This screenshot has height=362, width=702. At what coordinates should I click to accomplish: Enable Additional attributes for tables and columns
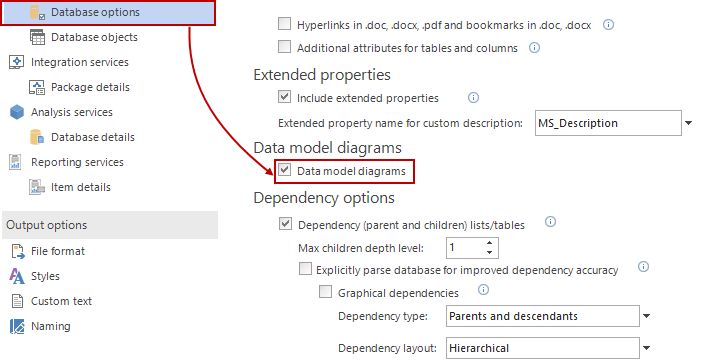coord(284,47)
